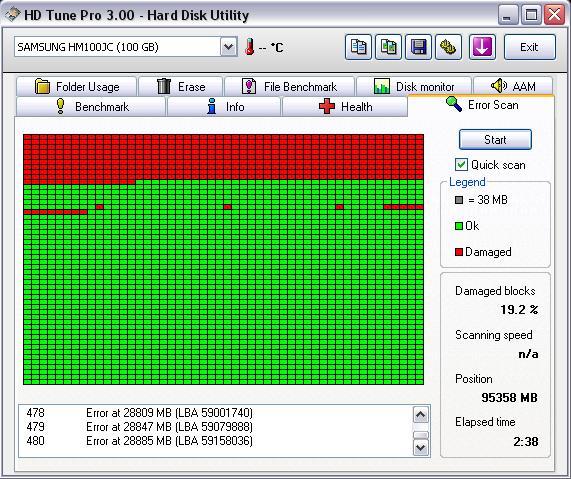Switch to the Info tab

coord(224,107)
